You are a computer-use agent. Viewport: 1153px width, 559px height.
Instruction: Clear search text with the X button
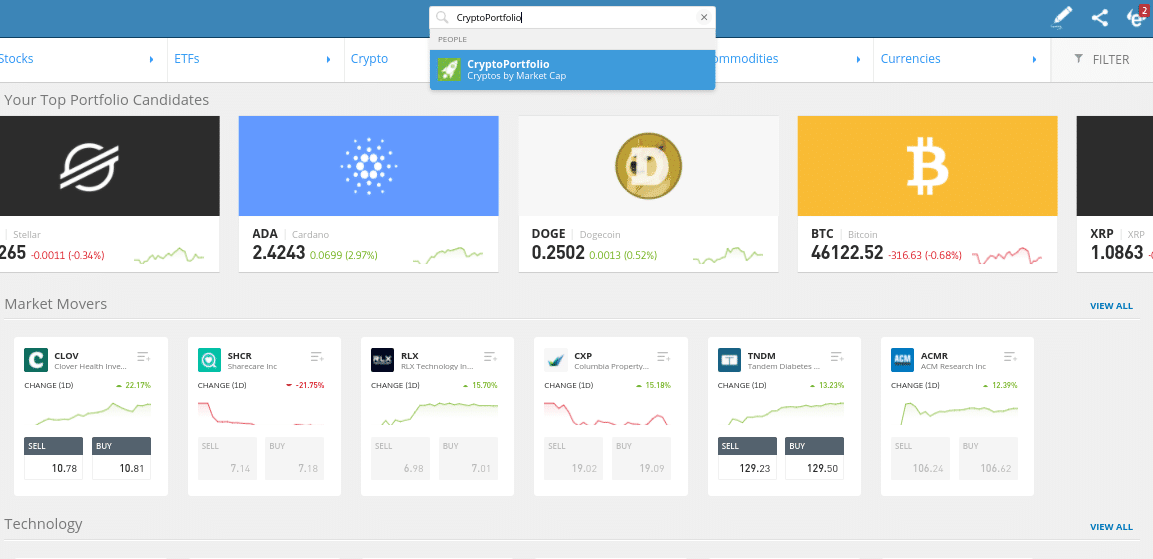pos(704,18)
